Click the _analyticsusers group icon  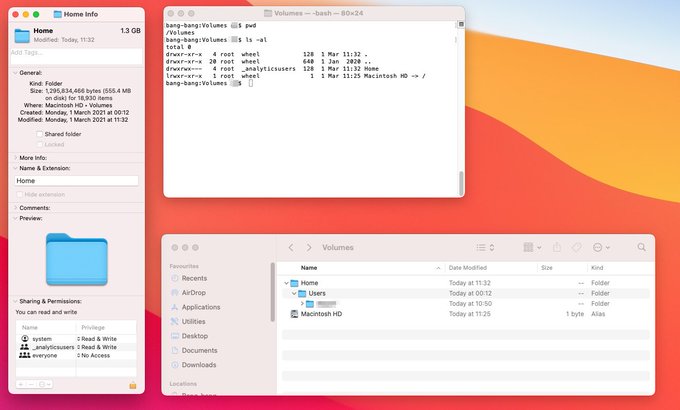pos(25,347)
